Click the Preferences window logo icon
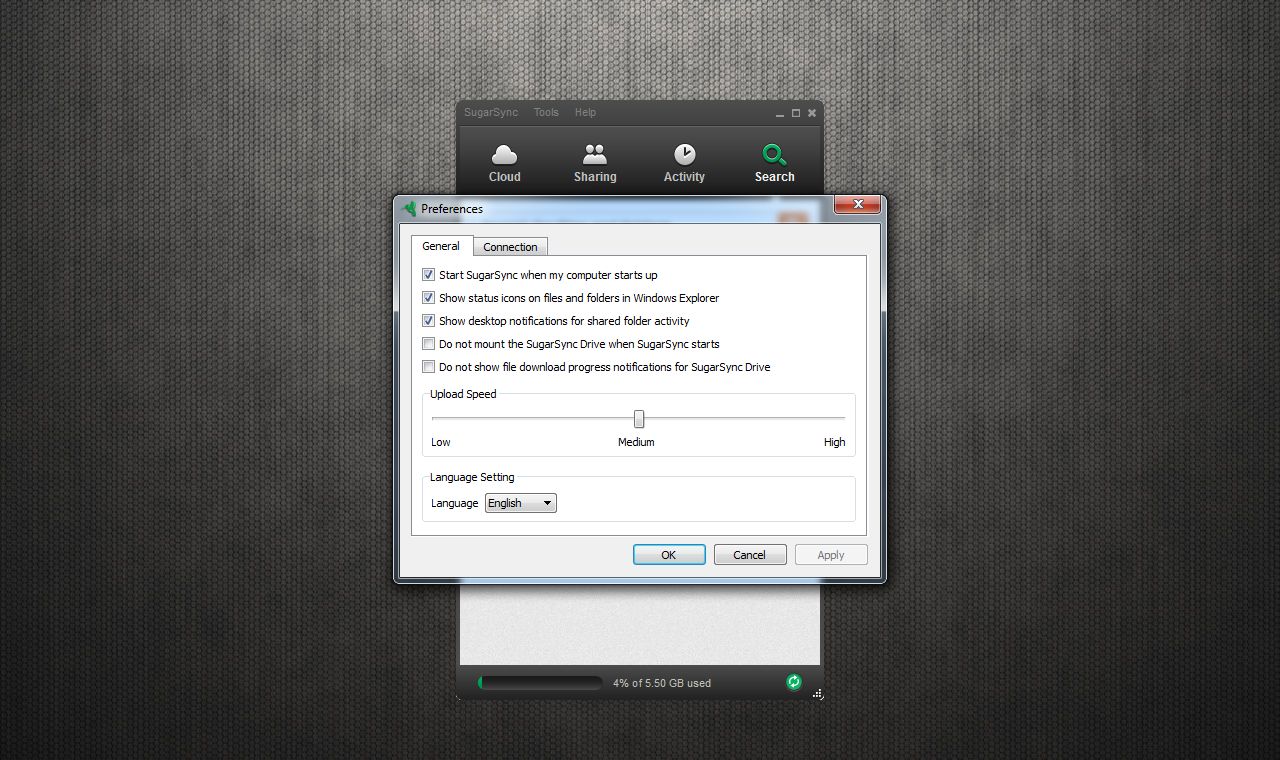The height and width of the screenshot is (760, 1280). pos(409,209)
